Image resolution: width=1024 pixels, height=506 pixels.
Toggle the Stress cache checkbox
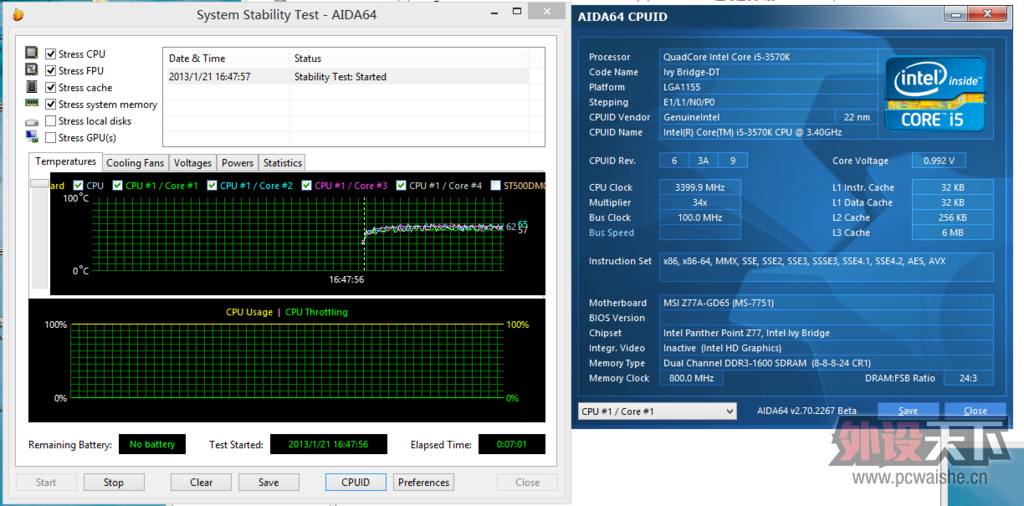coord(50,87)
